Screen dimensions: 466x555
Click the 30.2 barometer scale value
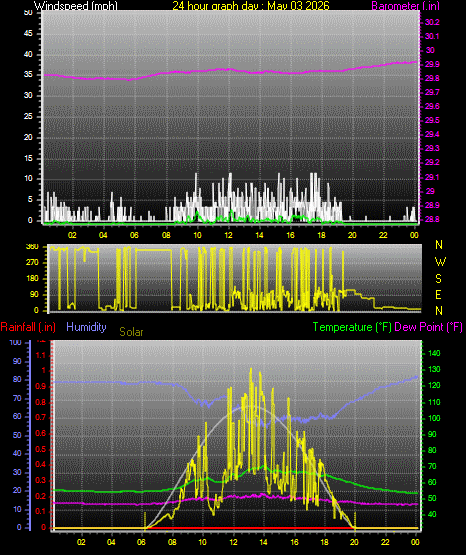click(432, 22)
